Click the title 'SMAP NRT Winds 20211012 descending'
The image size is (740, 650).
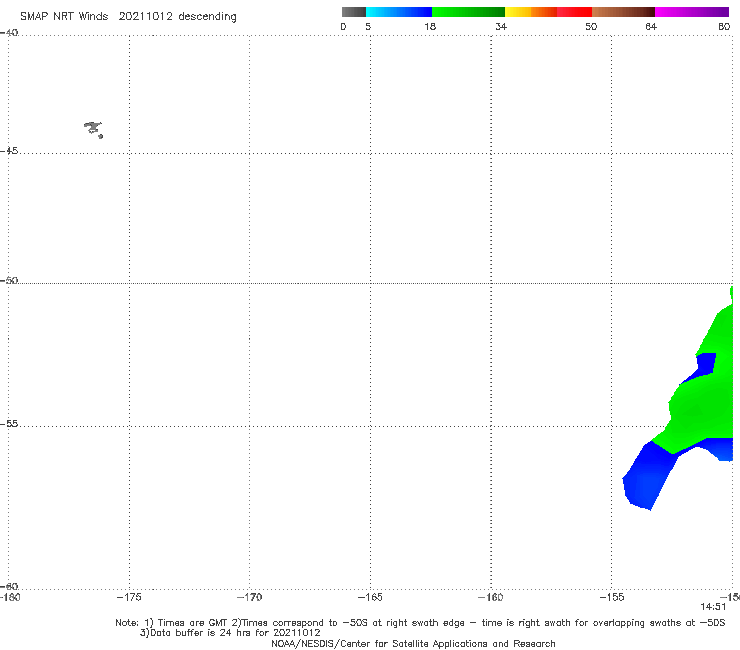128,16
